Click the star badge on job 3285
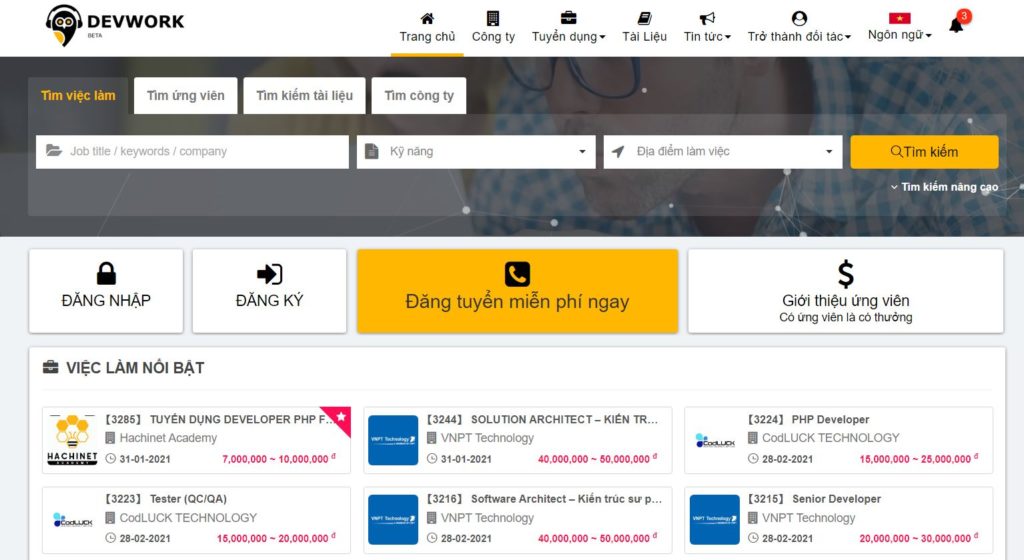This screenshot has width=1024, height=560. pyautogui.click(x=340, y=418)
